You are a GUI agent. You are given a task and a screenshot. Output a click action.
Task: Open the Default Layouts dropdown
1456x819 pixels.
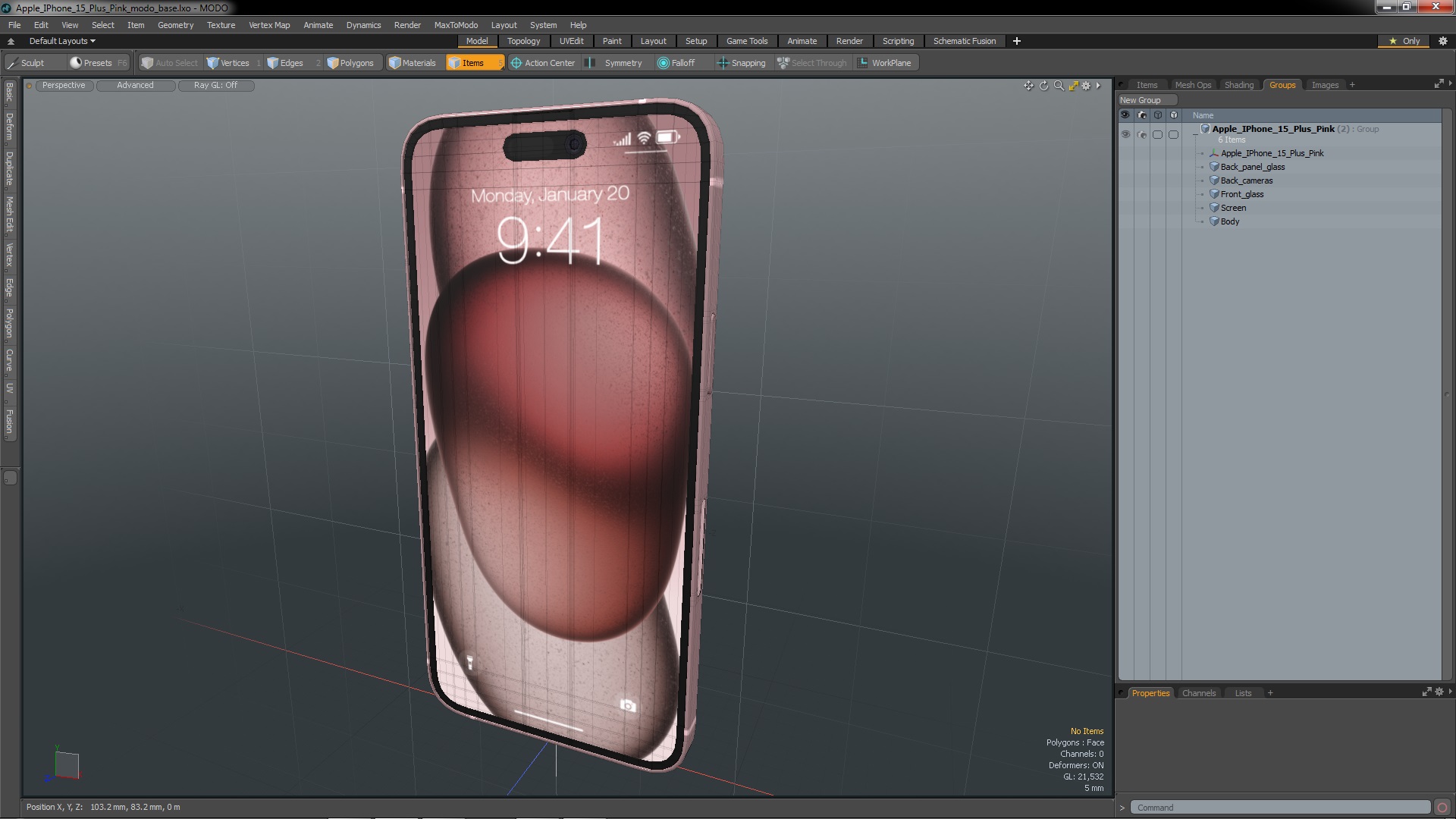pyautogui.click(x=62, y=41)
